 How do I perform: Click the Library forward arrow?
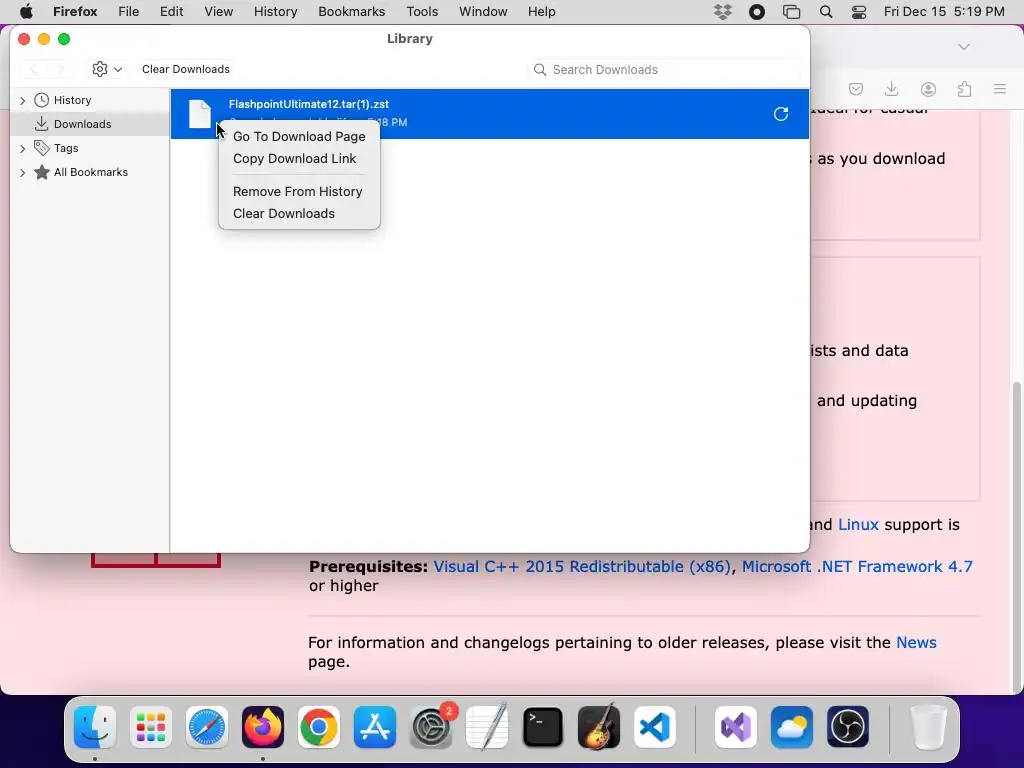click(x=60, y=69)
